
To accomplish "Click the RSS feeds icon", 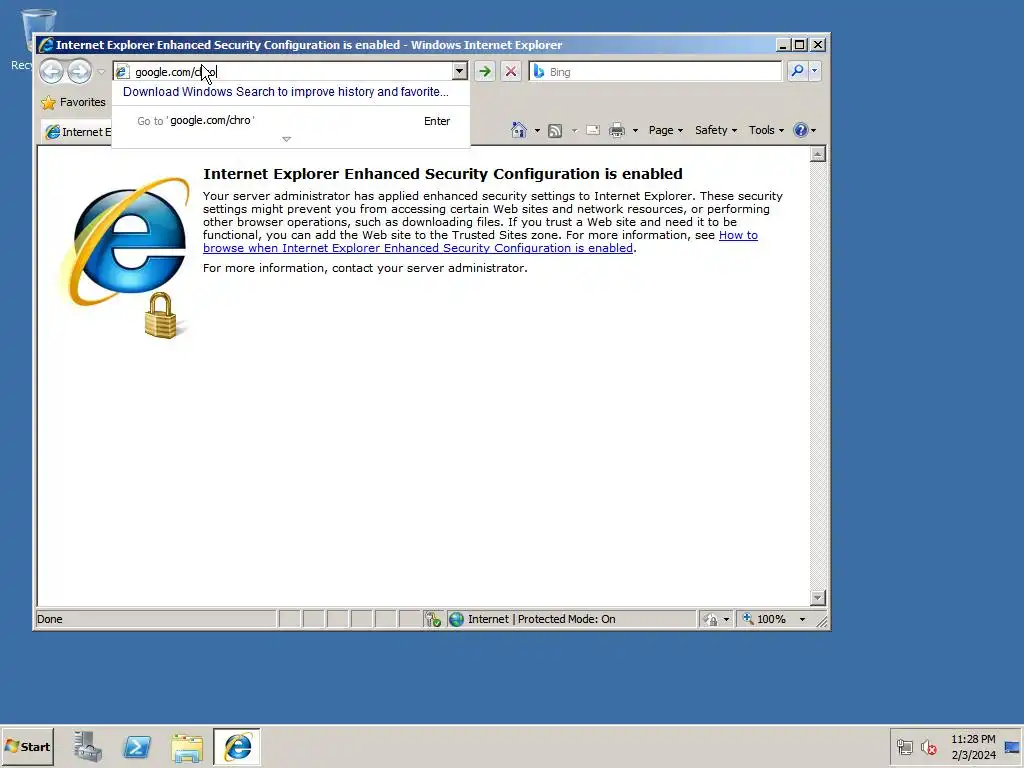I will pos(555,131).
